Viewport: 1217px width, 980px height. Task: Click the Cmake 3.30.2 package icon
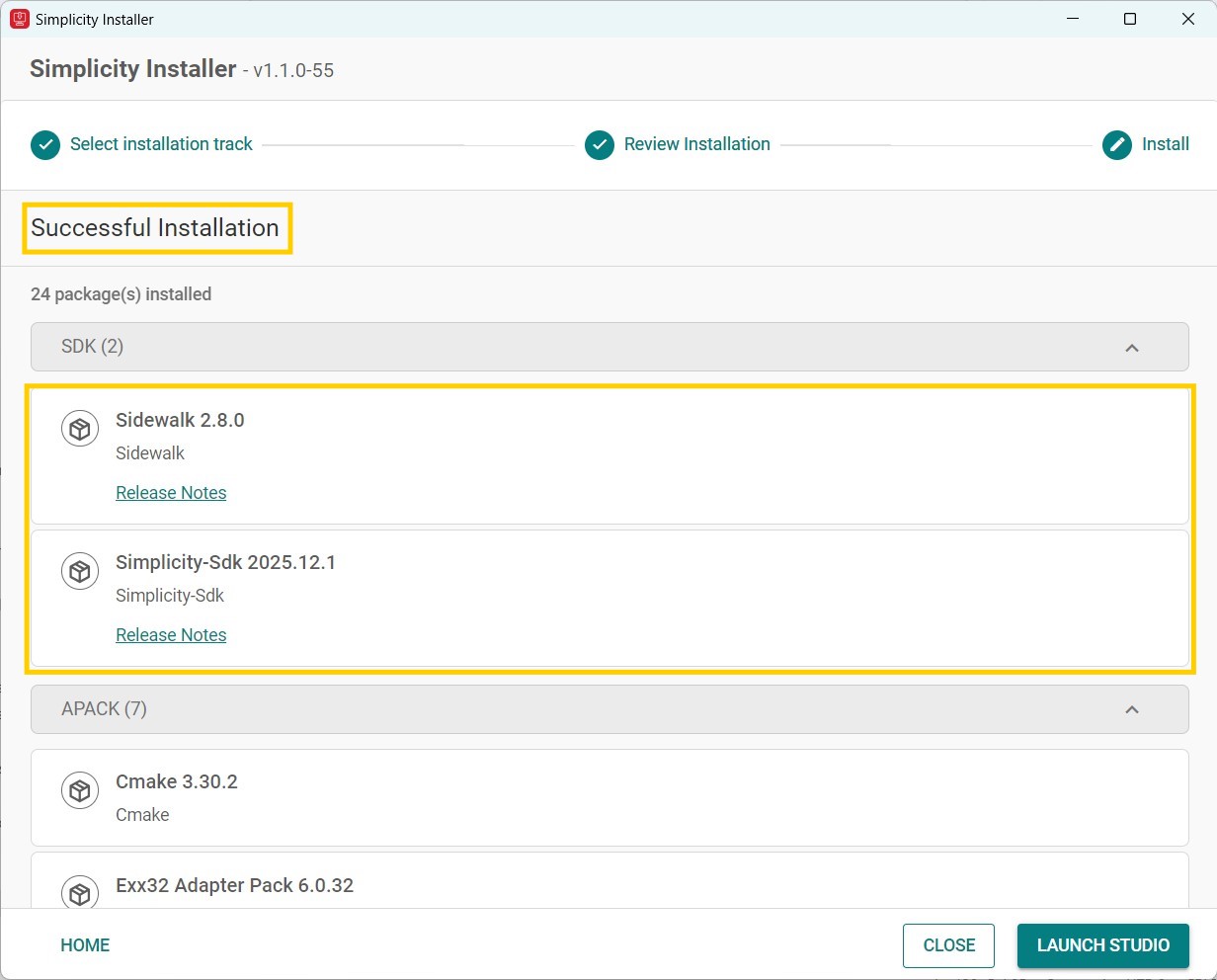tap(80, 791)
